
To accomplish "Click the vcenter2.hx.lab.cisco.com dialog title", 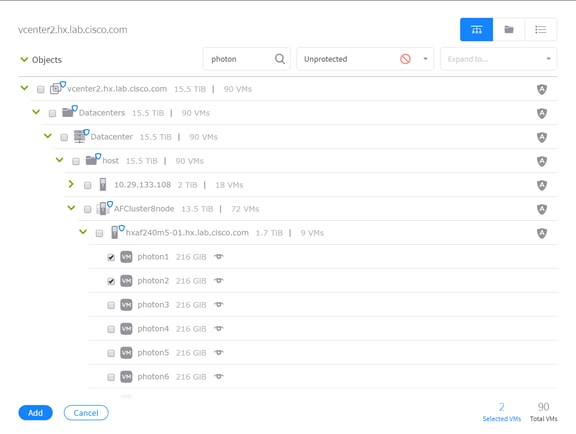I will tap(73, 29).
